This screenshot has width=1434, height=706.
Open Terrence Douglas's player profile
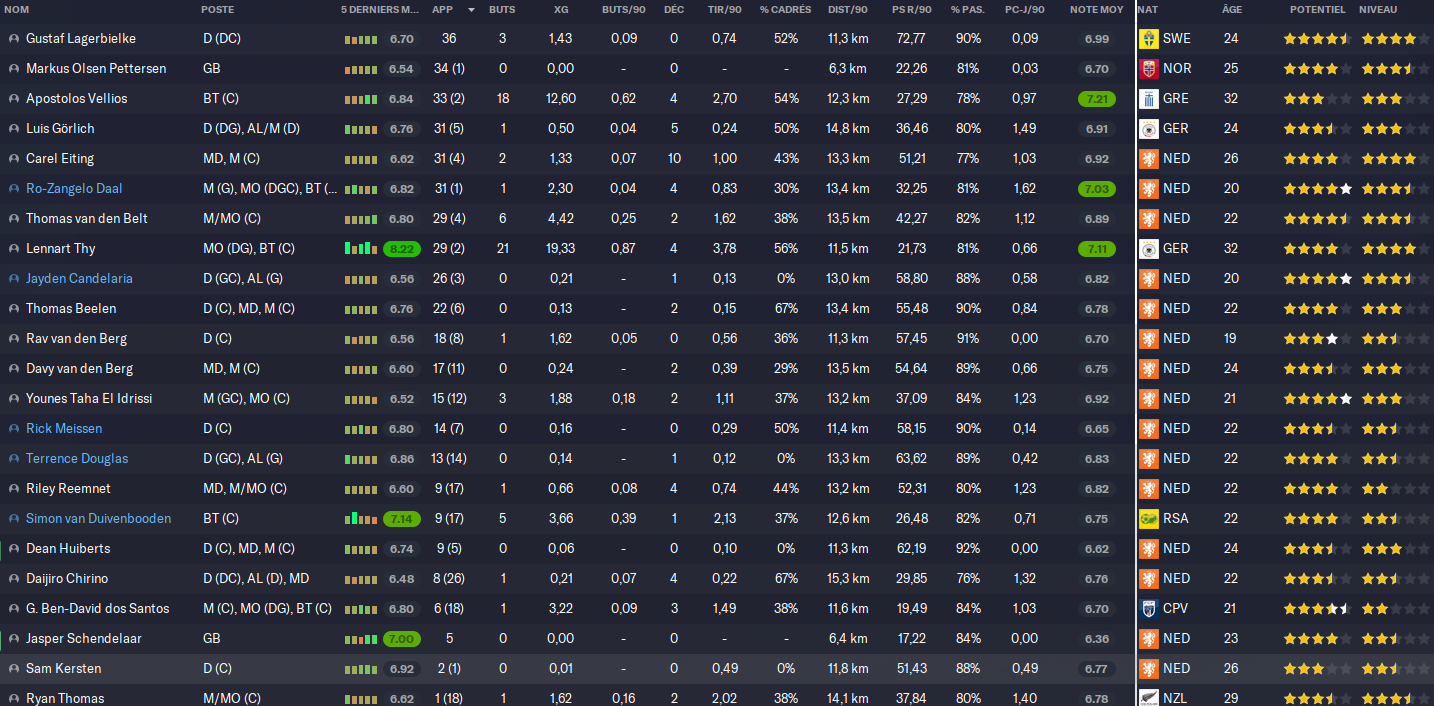click(x=77, y=459)
